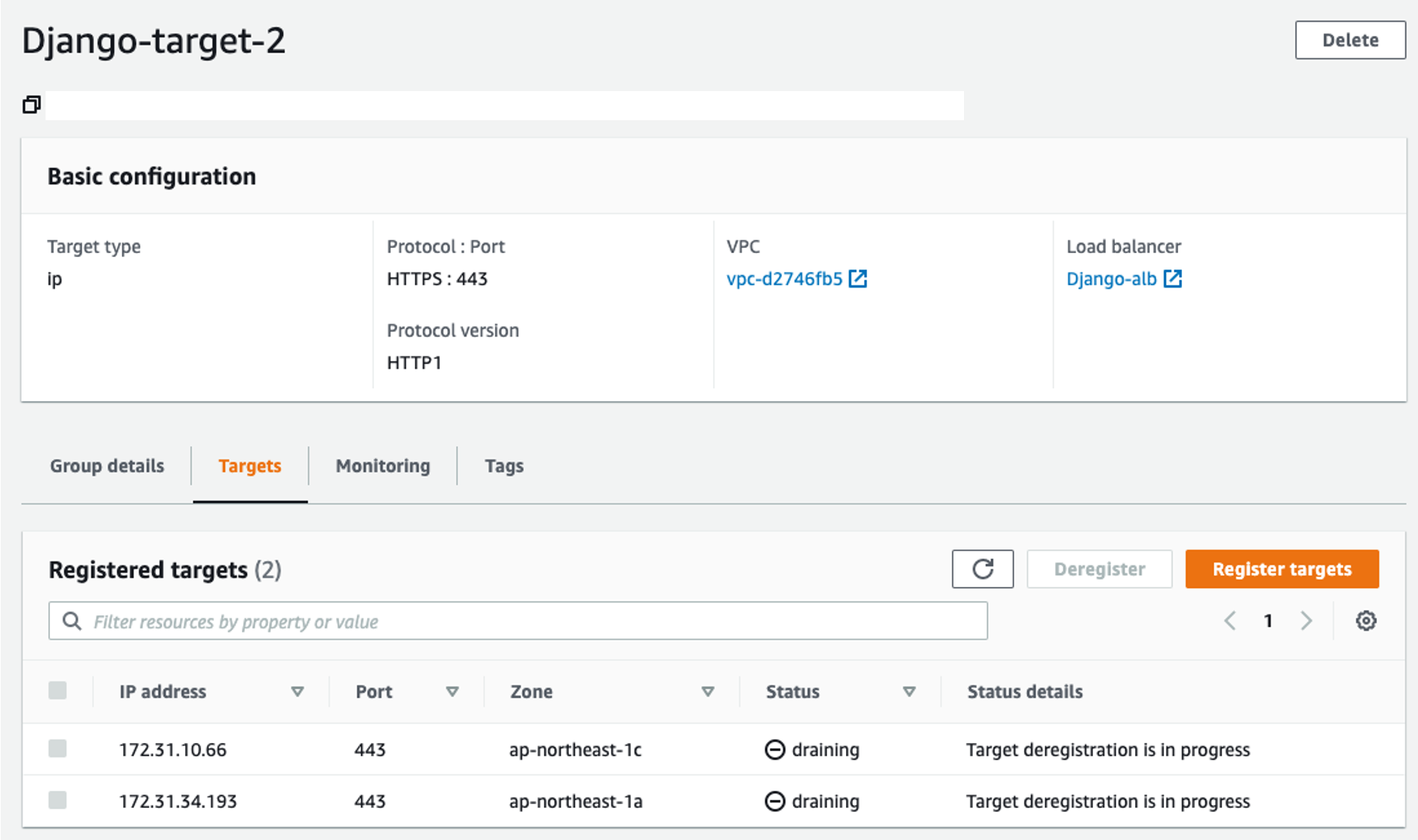Open the Tags tab
Viewport: 1418px width, 840px height.
504,466
